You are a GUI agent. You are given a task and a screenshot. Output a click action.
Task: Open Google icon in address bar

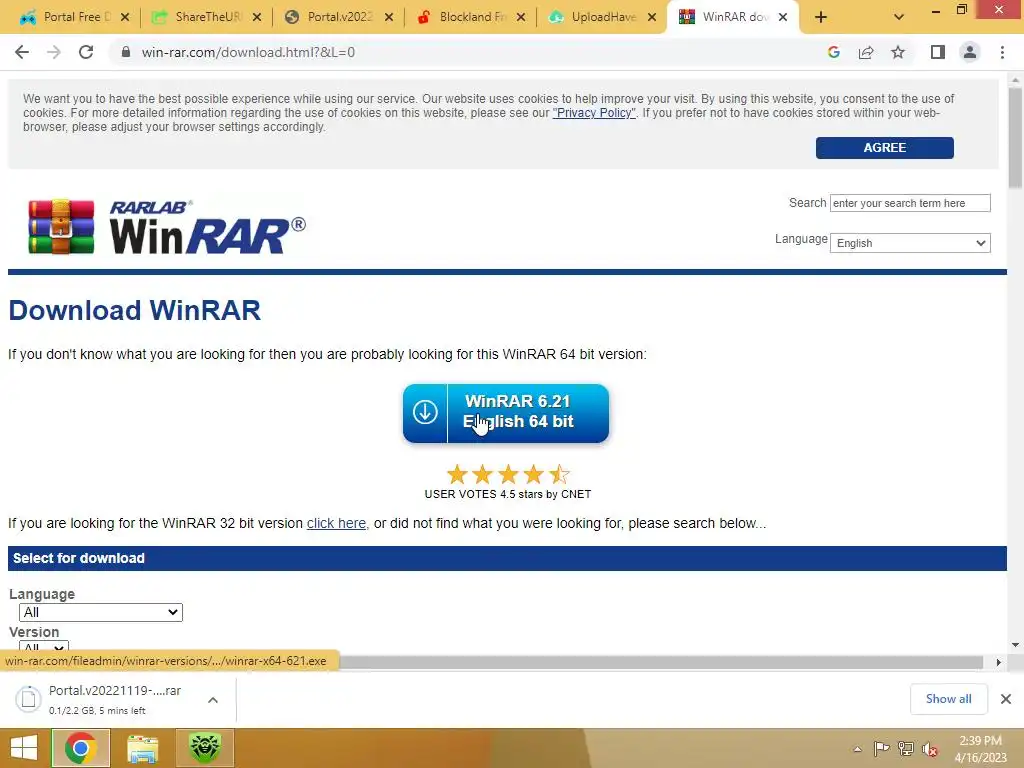(x=833, y=52)
